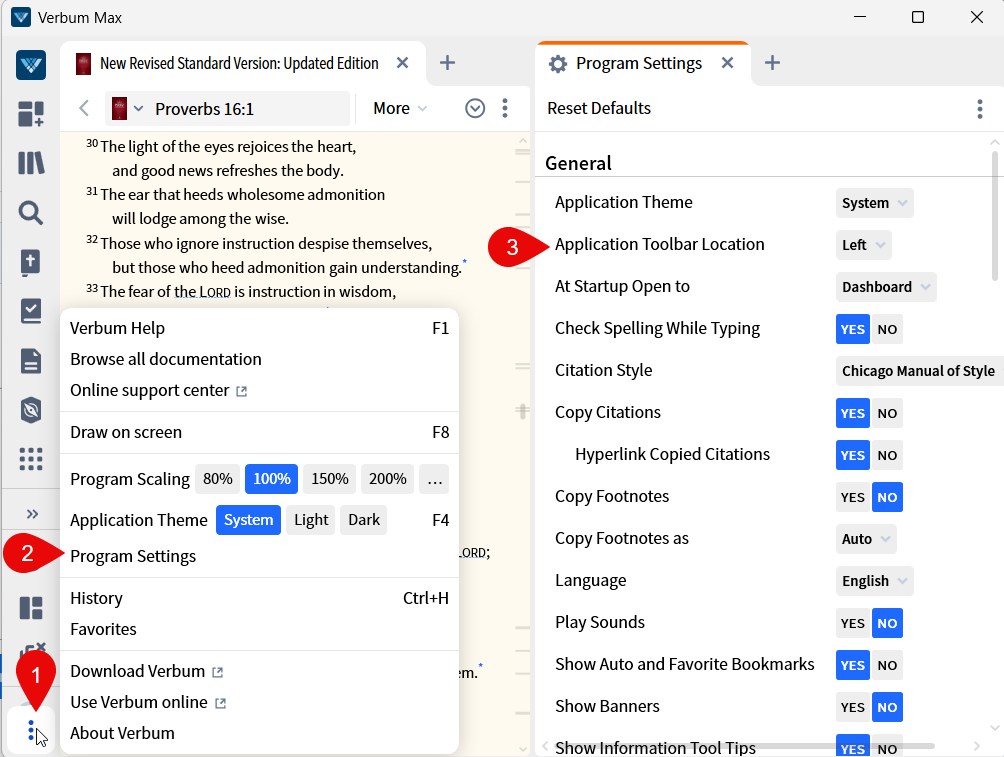Expand the sidebar with double chevron

point(32,514)
